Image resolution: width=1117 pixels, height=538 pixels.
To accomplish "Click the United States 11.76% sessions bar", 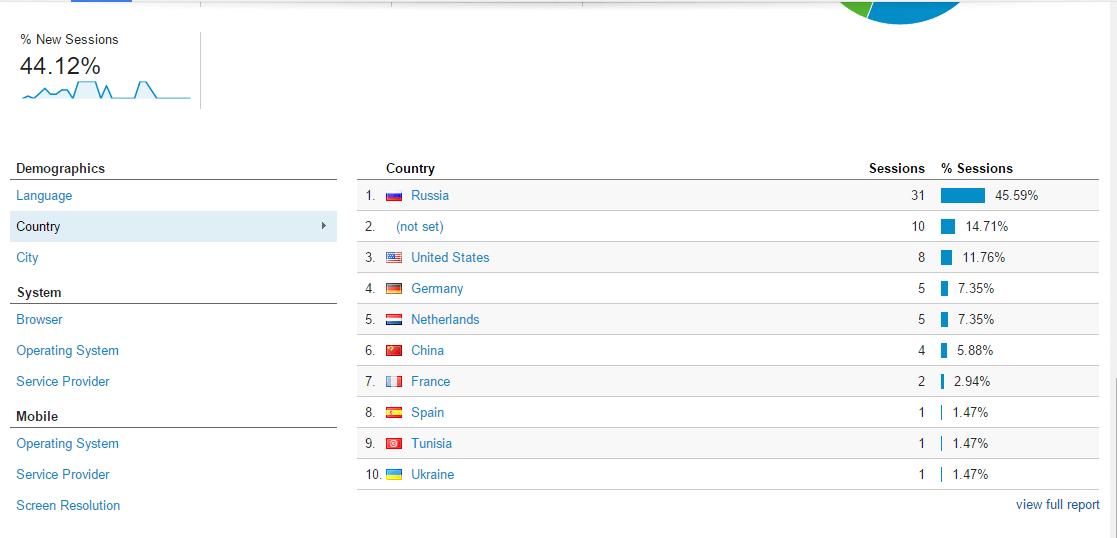I will point(946,257).
